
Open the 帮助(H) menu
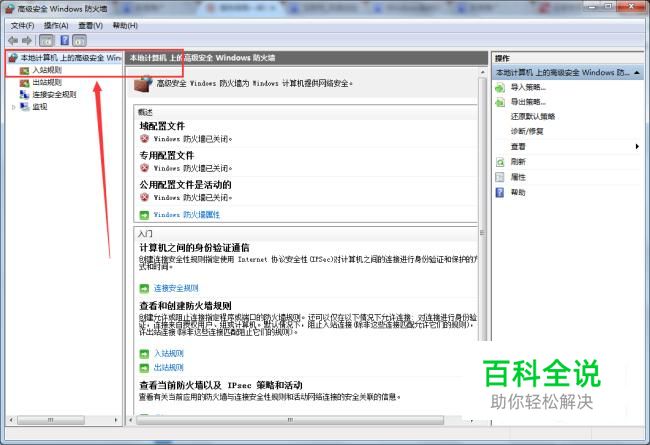click(x=125, y=26)
